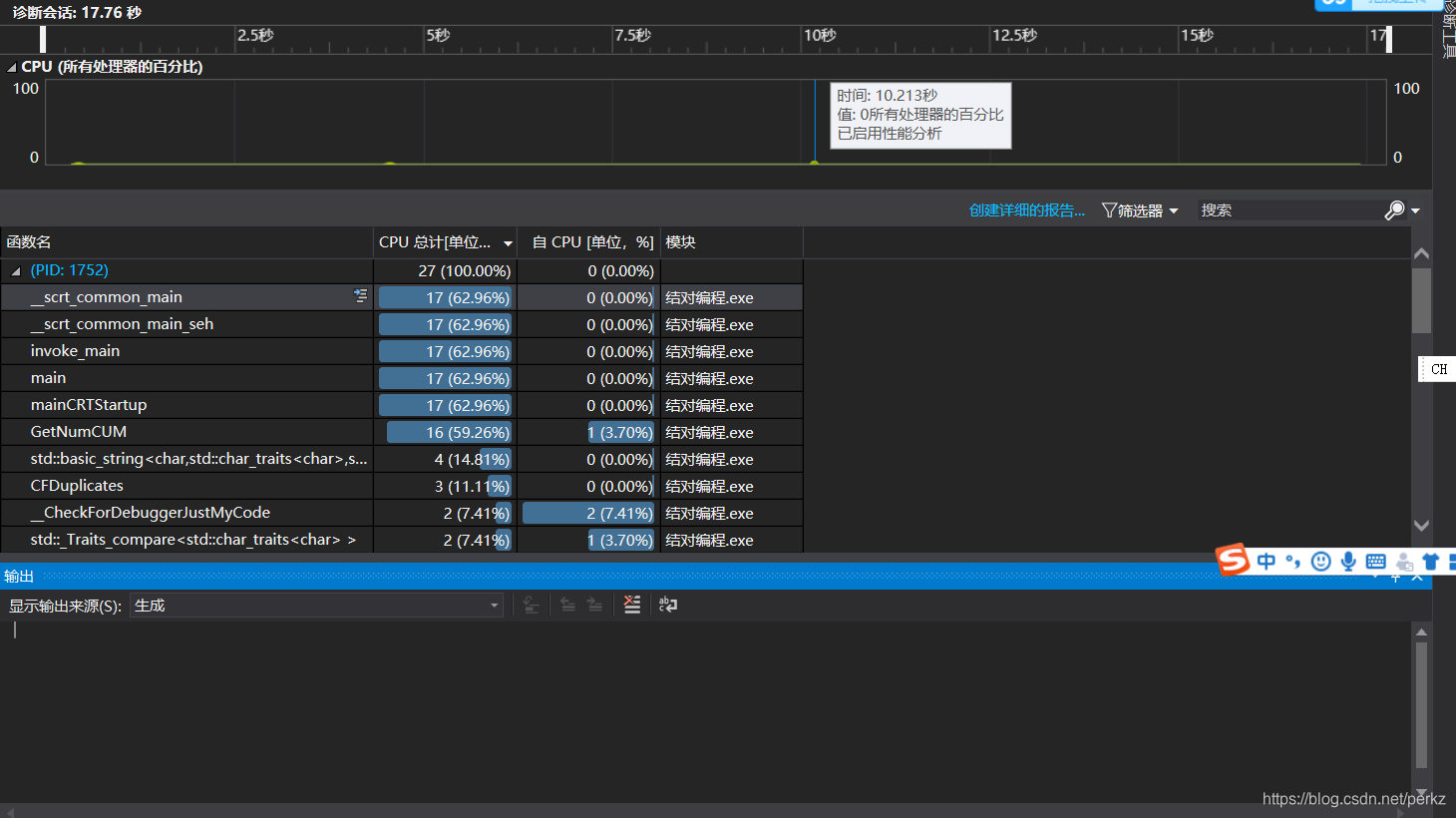Image resolution: width=1456 pixels, height=818 pixels.
Task: Click the timeline start selection handle
Action: pyautogui.click(x=43, y=39)
